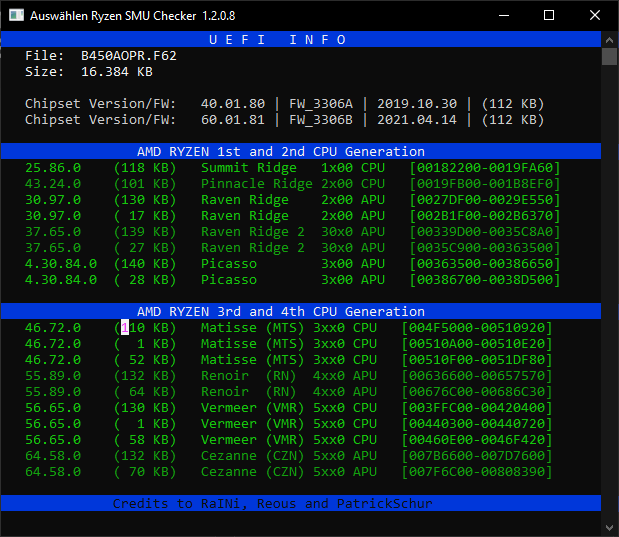619x537 pixels.
Task: Click the highlighted cursor on 110 KB
Action: click(125, 328)
